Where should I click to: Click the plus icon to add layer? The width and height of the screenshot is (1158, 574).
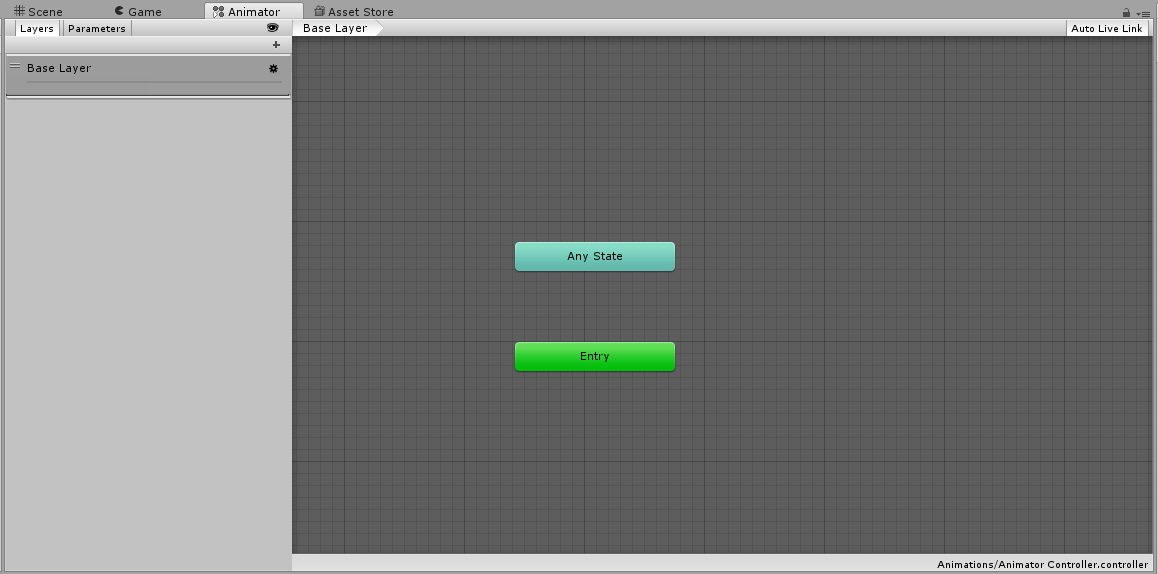(x=276, y=45)
